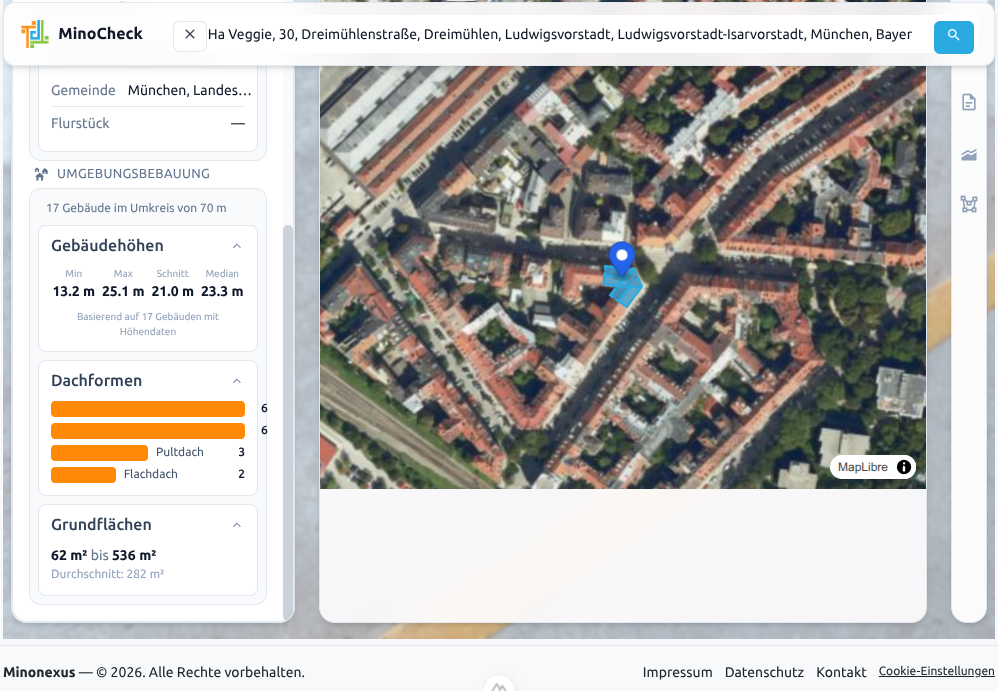The height and width of the screenshot is (691, 998).
Task: Click the MapLibre info icon
Action: coord(905,466)
